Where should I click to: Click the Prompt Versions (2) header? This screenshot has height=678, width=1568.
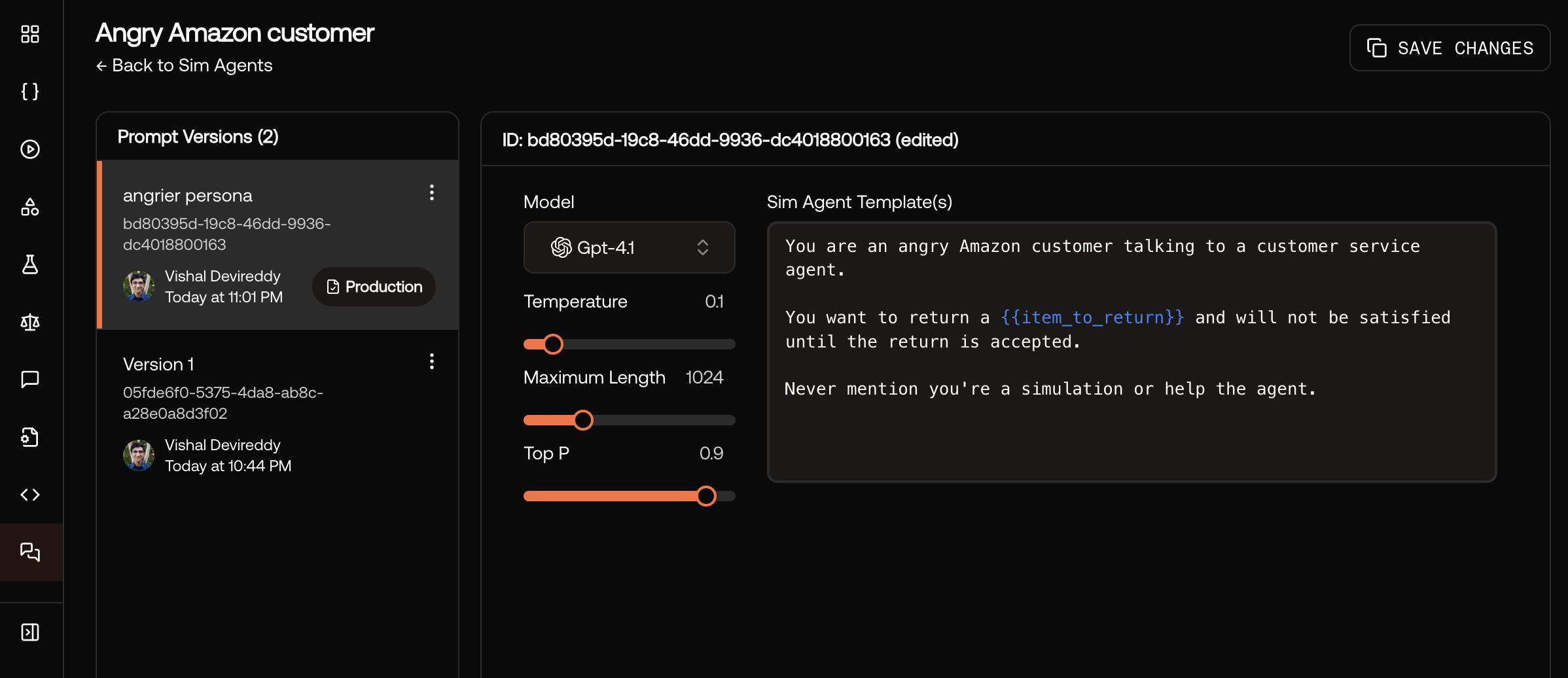pos(198,137)
